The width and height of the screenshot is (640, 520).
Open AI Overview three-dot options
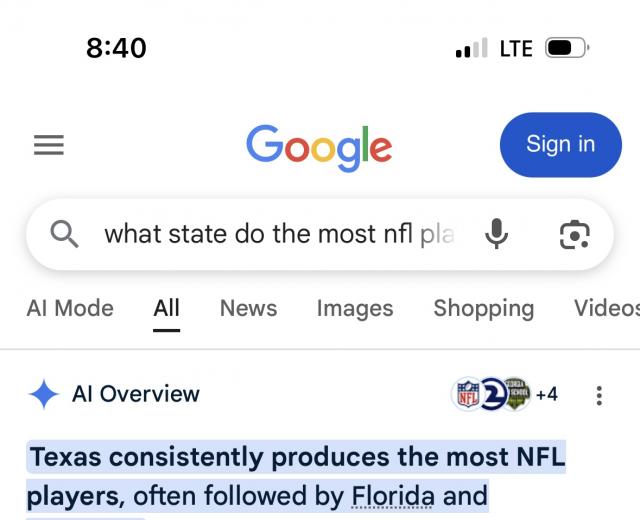click(599, 395)
